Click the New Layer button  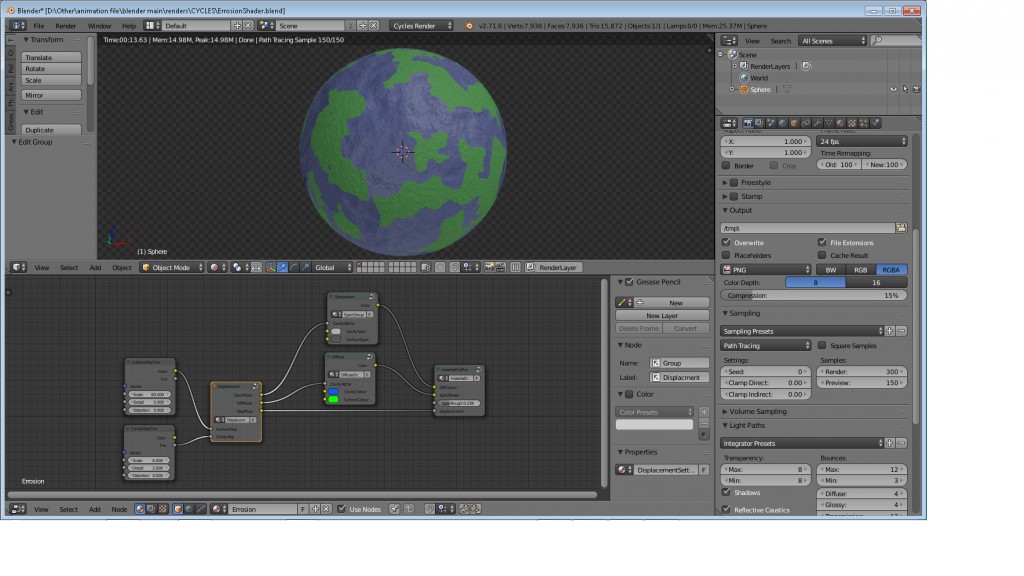(x=662, y=315)
